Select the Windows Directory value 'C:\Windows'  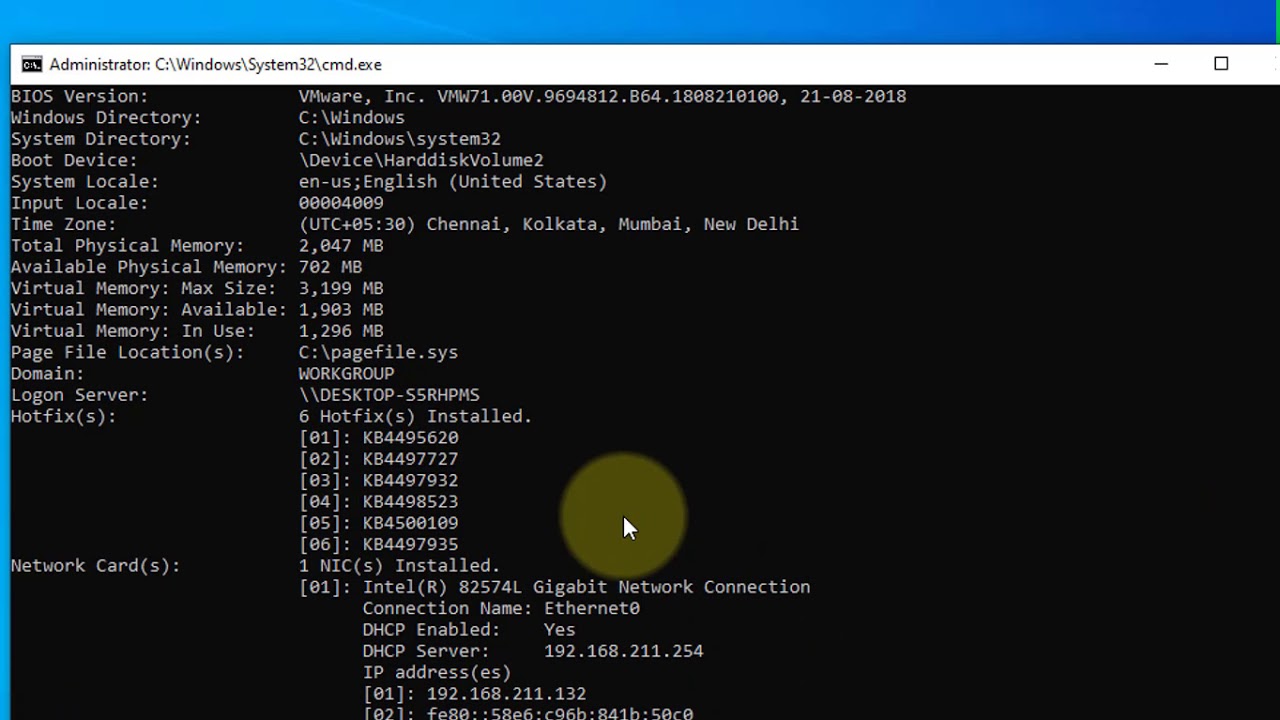coord(351,118)
